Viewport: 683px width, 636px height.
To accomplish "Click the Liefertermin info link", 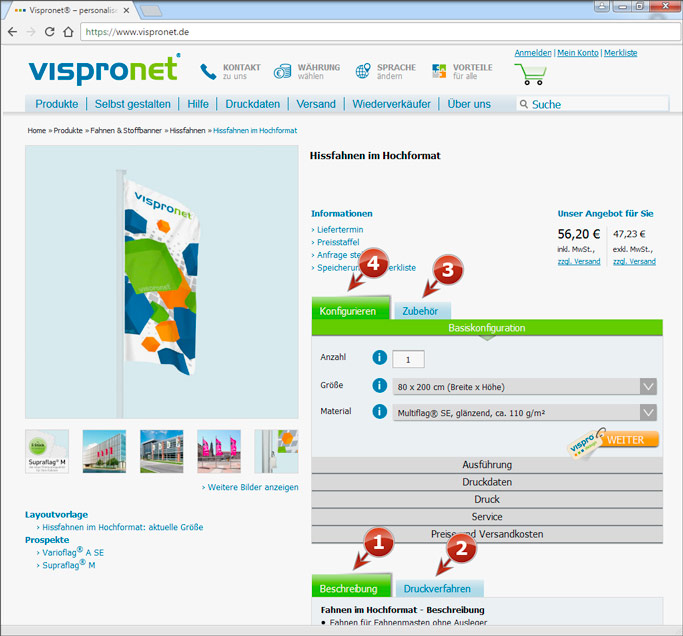I will (340, 230).
